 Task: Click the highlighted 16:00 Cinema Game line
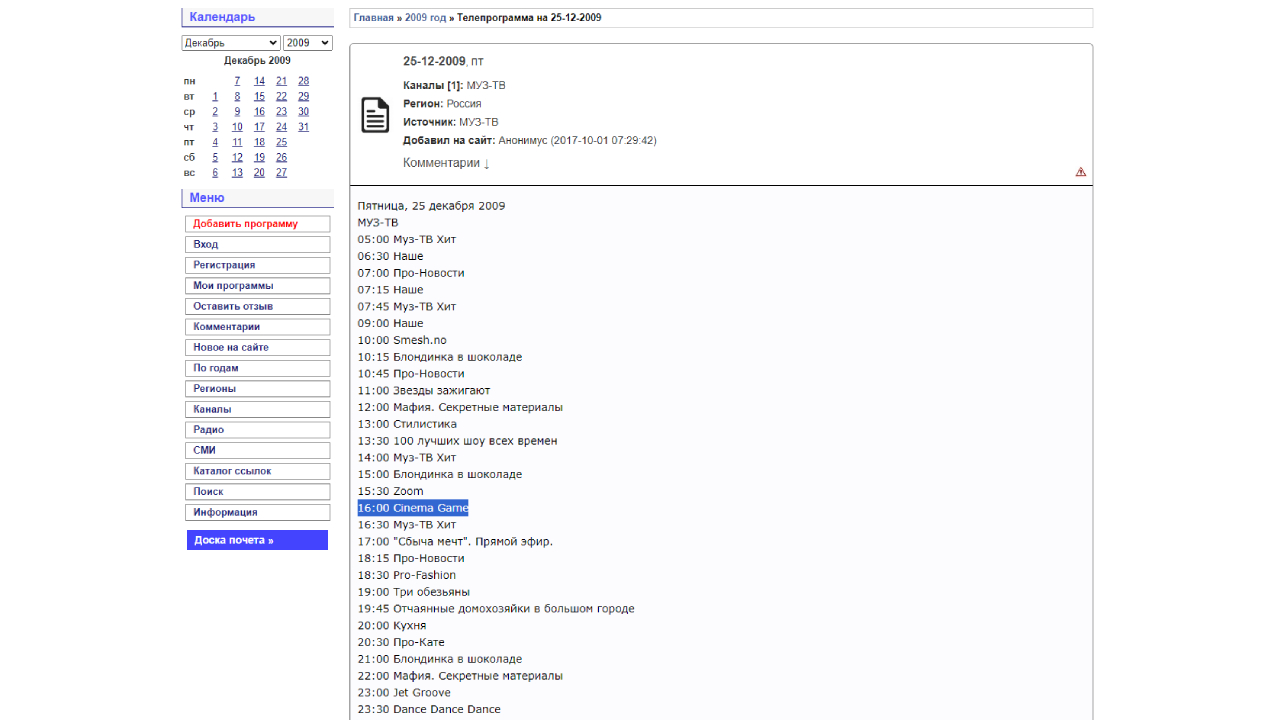[x=413, y=508]
